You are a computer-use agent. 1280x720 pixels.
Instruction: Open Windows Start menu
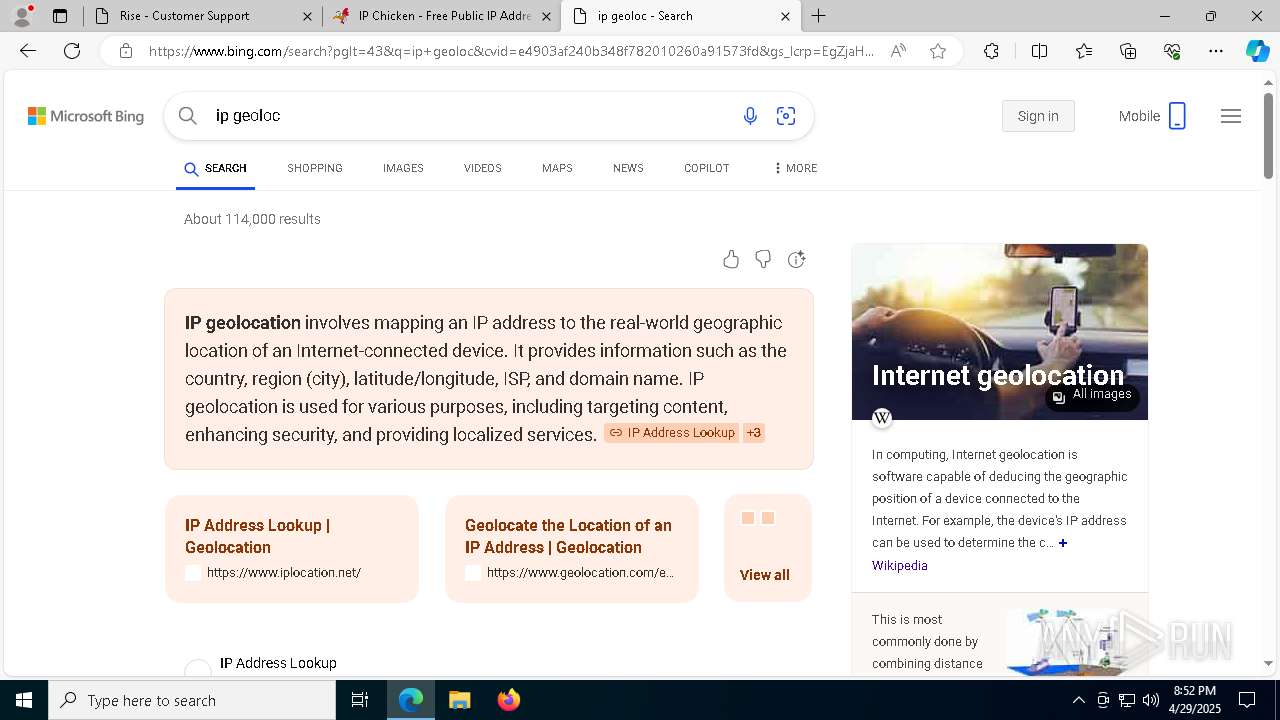click(x=24, y=700)
